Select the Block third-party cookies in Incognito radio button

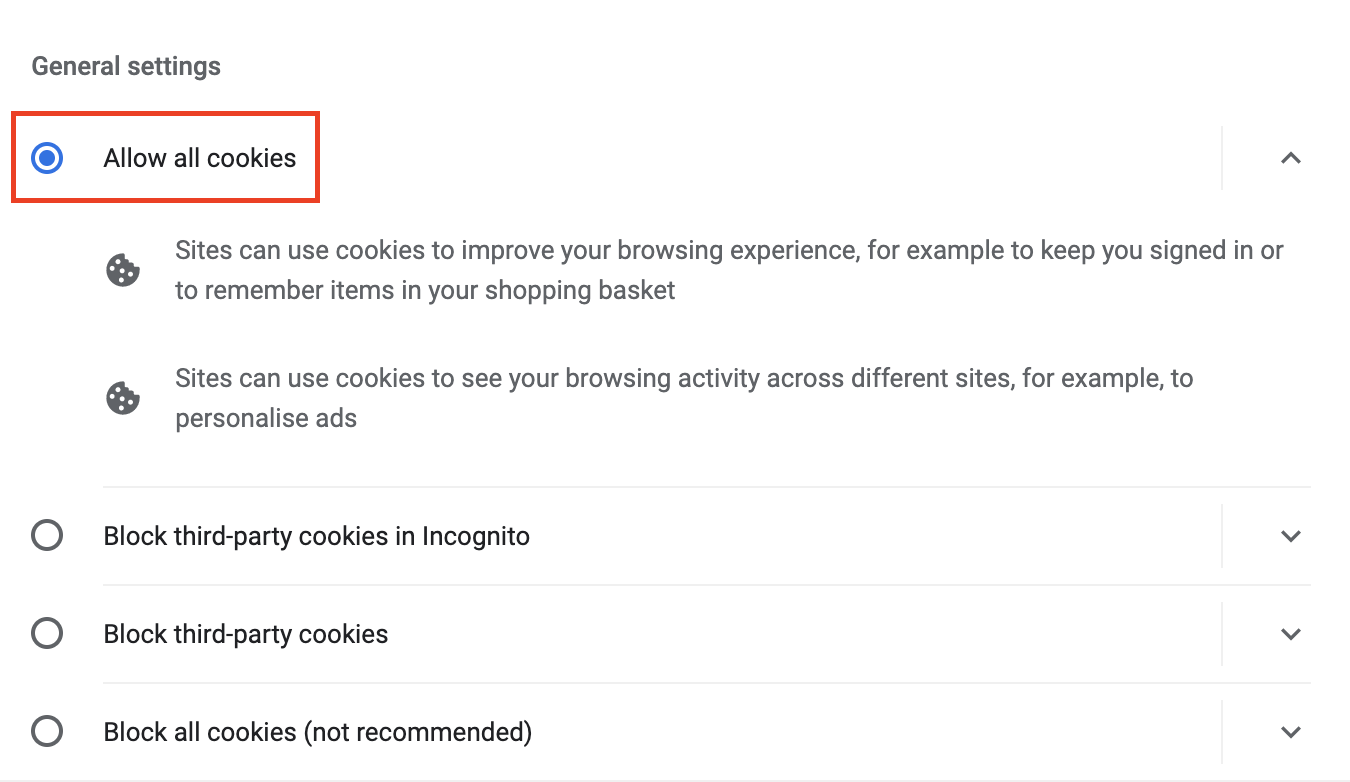(x=47, y=536)
